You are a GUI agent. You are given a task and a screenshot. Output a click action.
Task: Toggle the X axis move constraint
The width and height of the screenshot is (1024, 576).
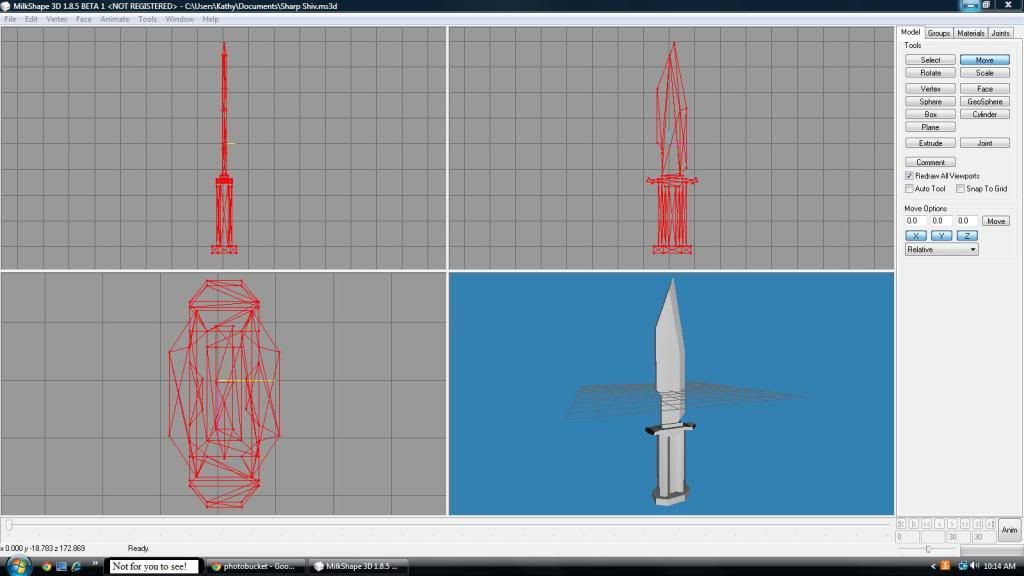915,236
